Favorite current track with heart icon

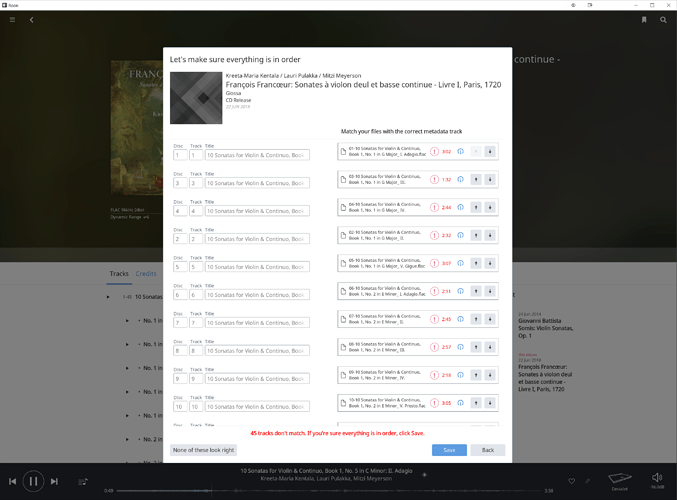tap(571, 481)
